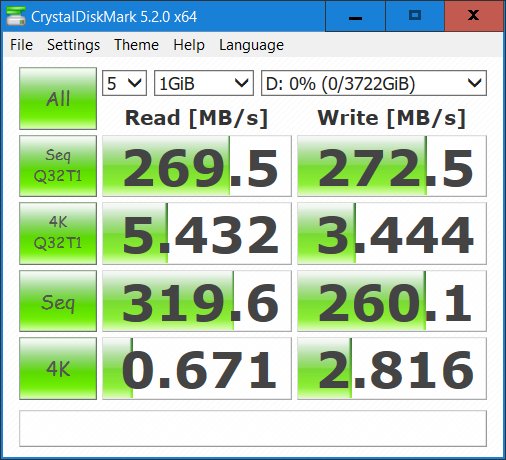Screen dimensions: 506x460
Task: Start the Seq Q32T1 benchmark test
Action: tap(58, 166)
